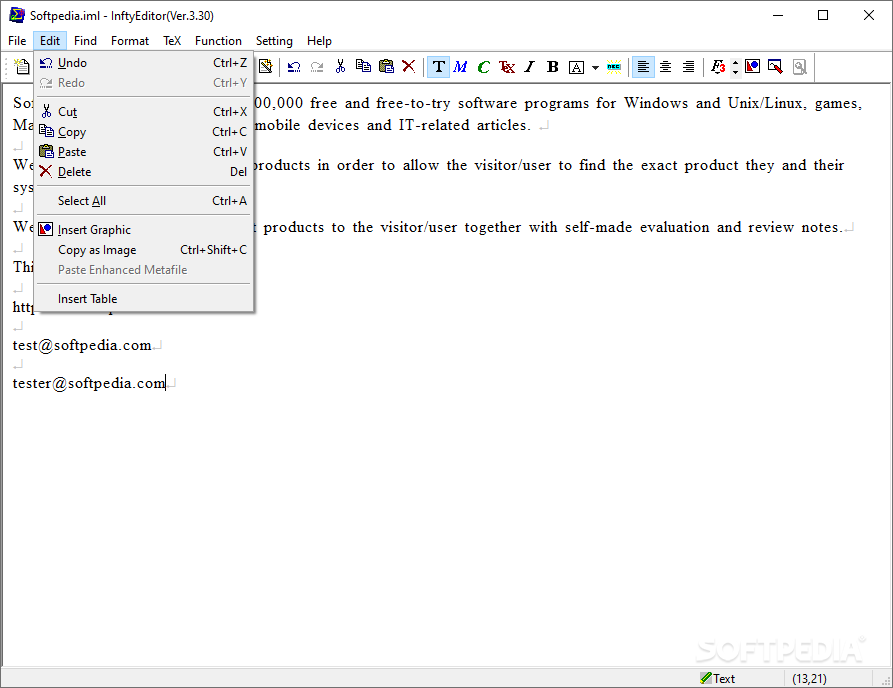Choose Insert Table menu entry
The image size is (893, 688).
[144, 298]
